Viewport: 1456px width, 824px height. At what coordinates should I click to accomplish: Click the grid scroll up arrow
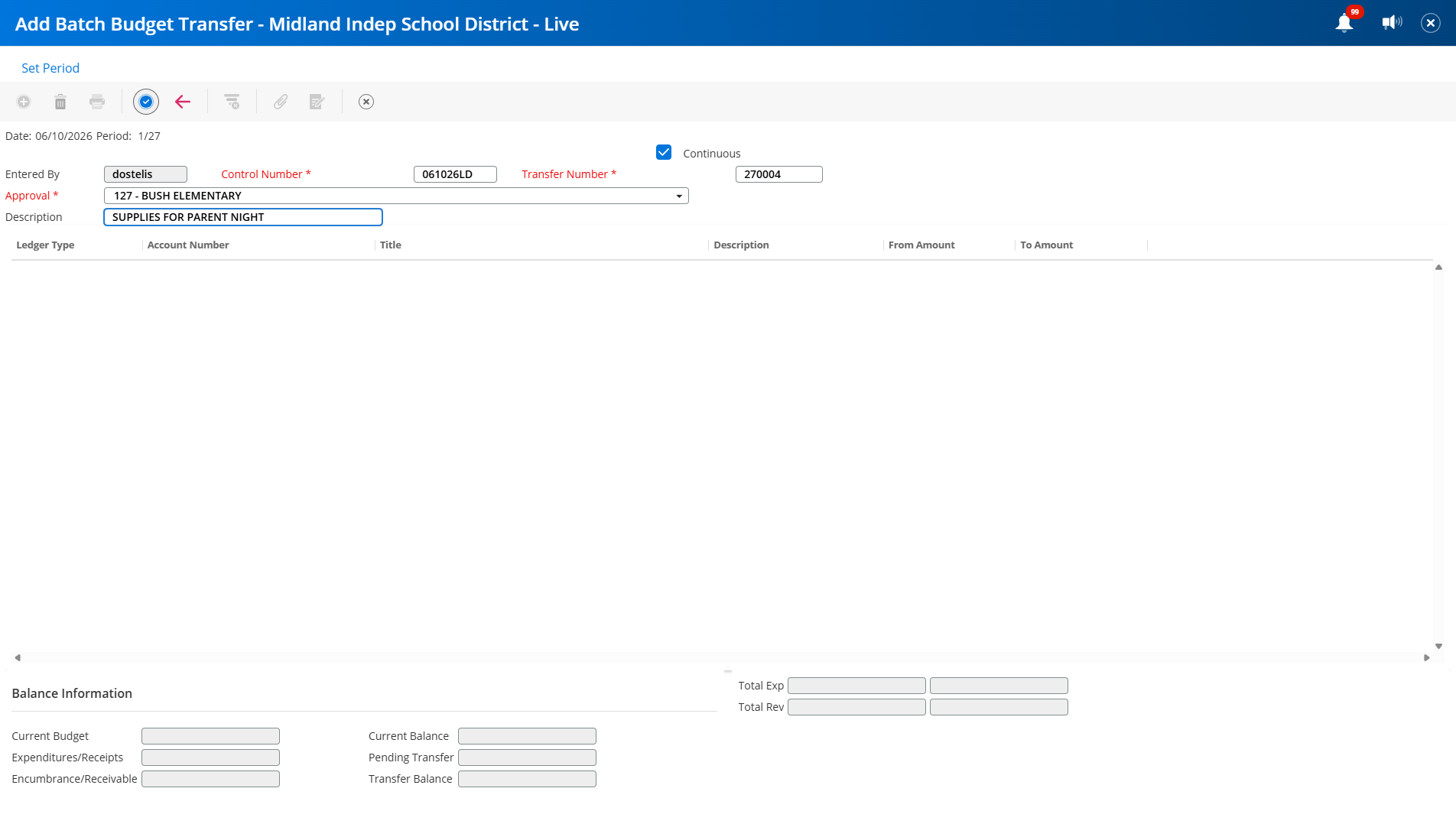[x=1438, y=267]
